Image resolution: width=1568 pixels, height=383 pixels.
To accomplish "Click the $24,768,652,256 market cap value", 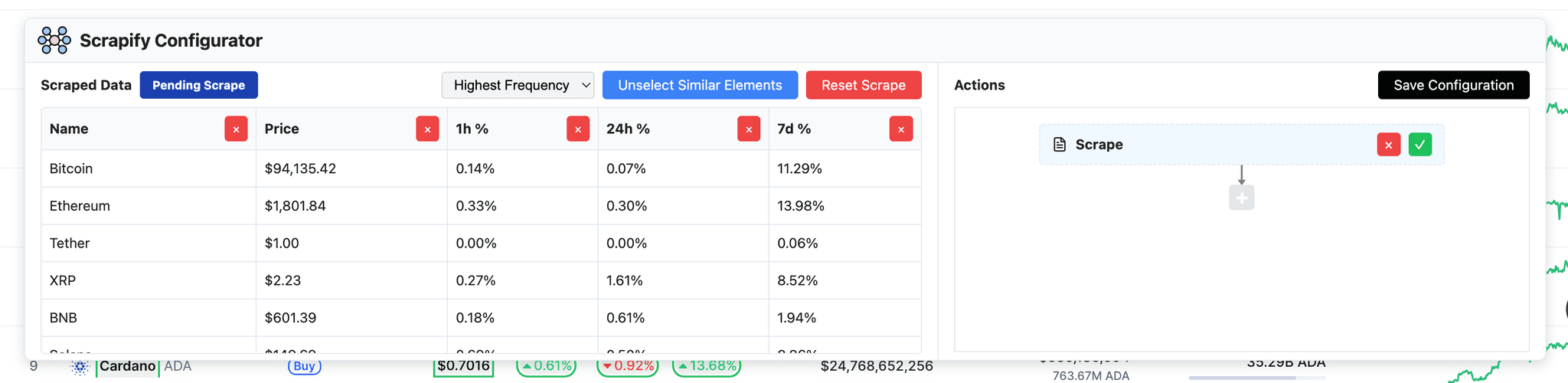I will pos(877,366).
